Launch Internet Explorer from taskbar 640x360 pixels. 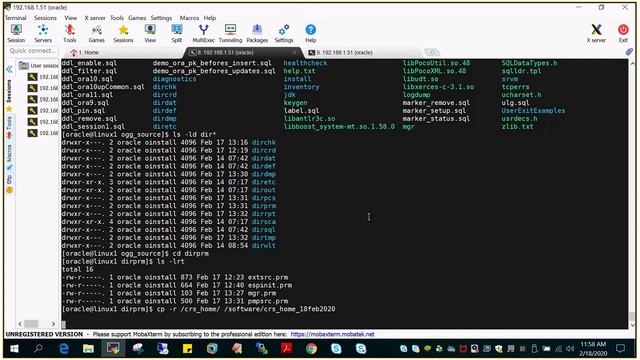point(64,349)
